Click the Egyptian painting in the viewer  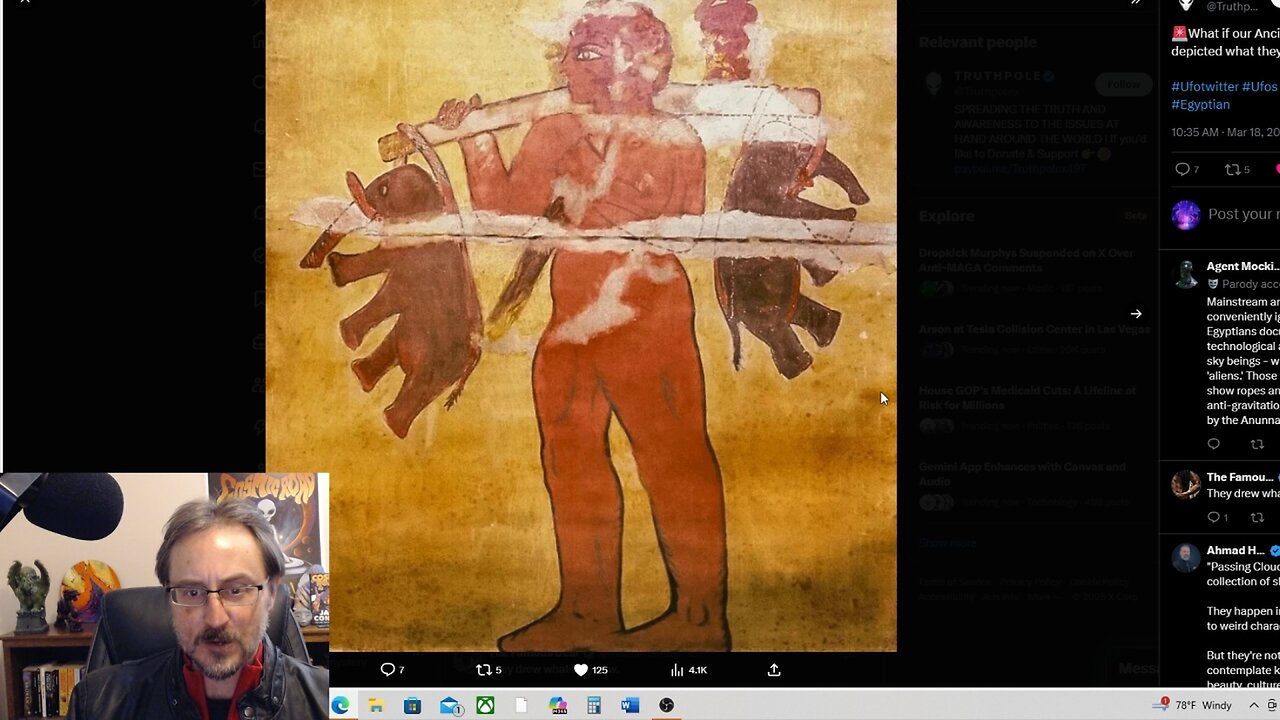coord(581,325)
